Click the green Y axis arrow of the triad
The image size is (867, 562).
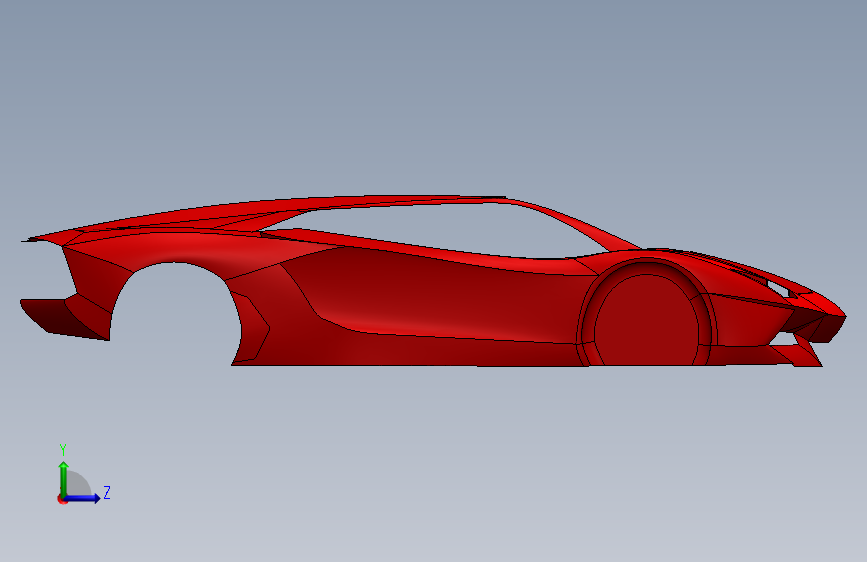click(64, 479)
